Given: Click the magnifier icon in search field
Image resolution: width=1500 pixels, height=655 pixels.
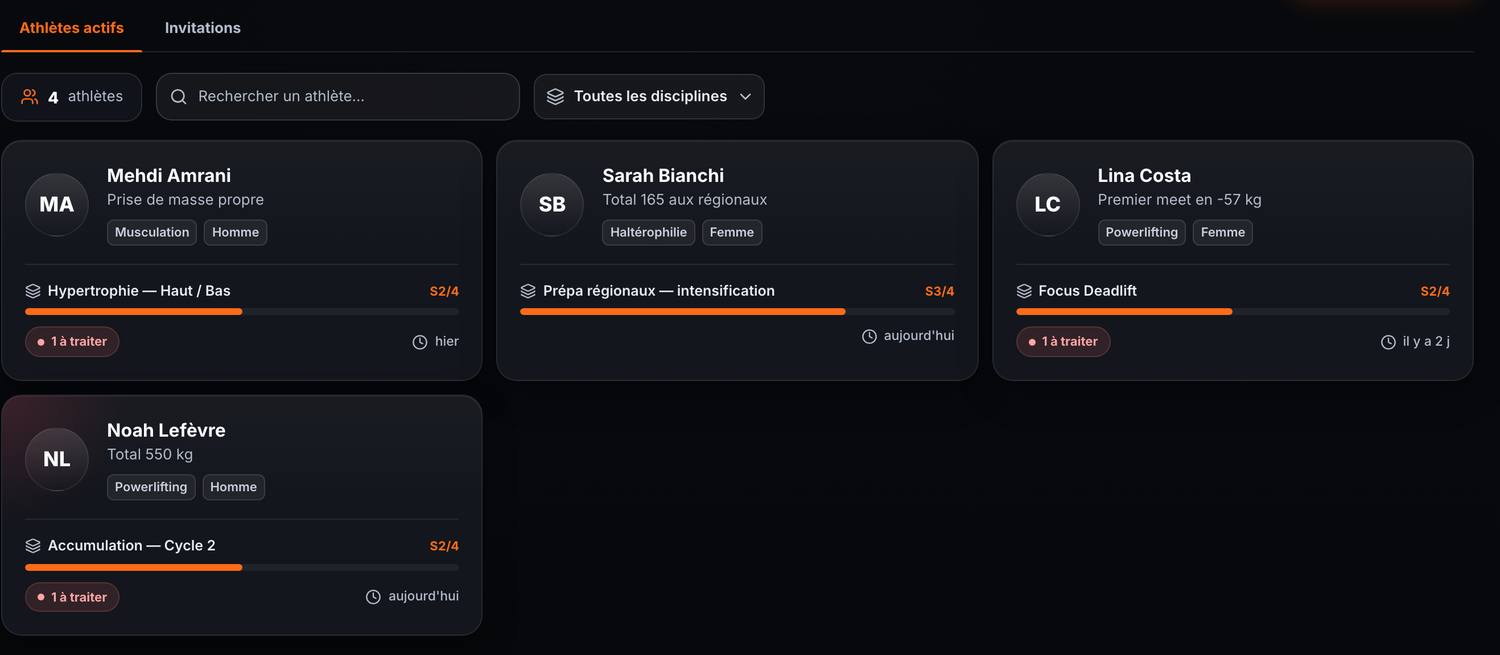Looking at the screenshot, I should point(179,97).
